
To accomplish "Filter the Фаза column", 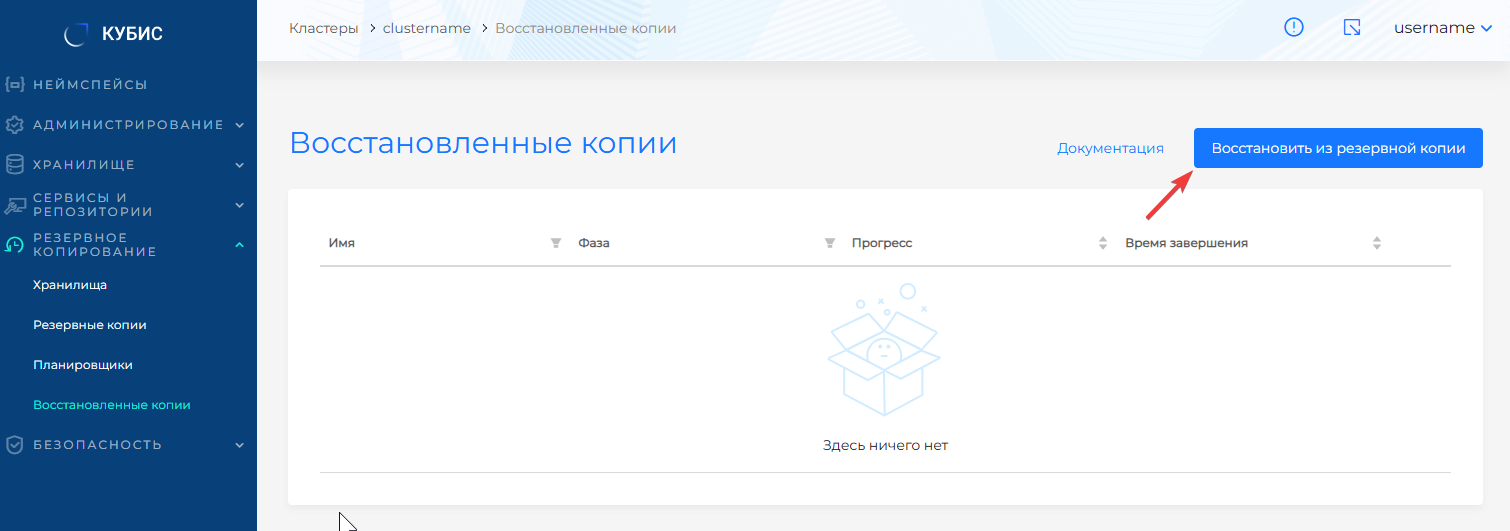I will pos(829,243).
